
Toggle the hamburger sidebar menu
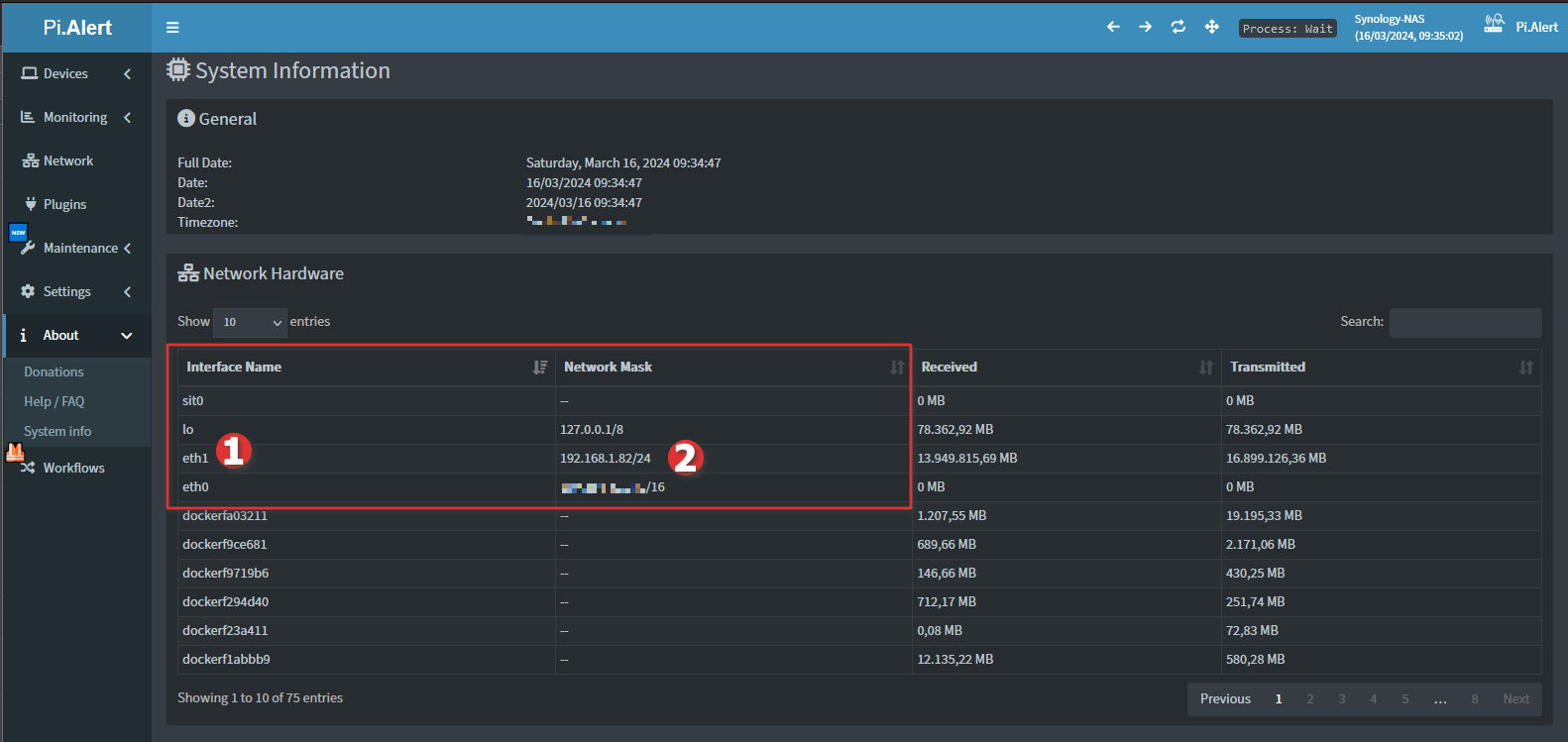tap(172, 28)
